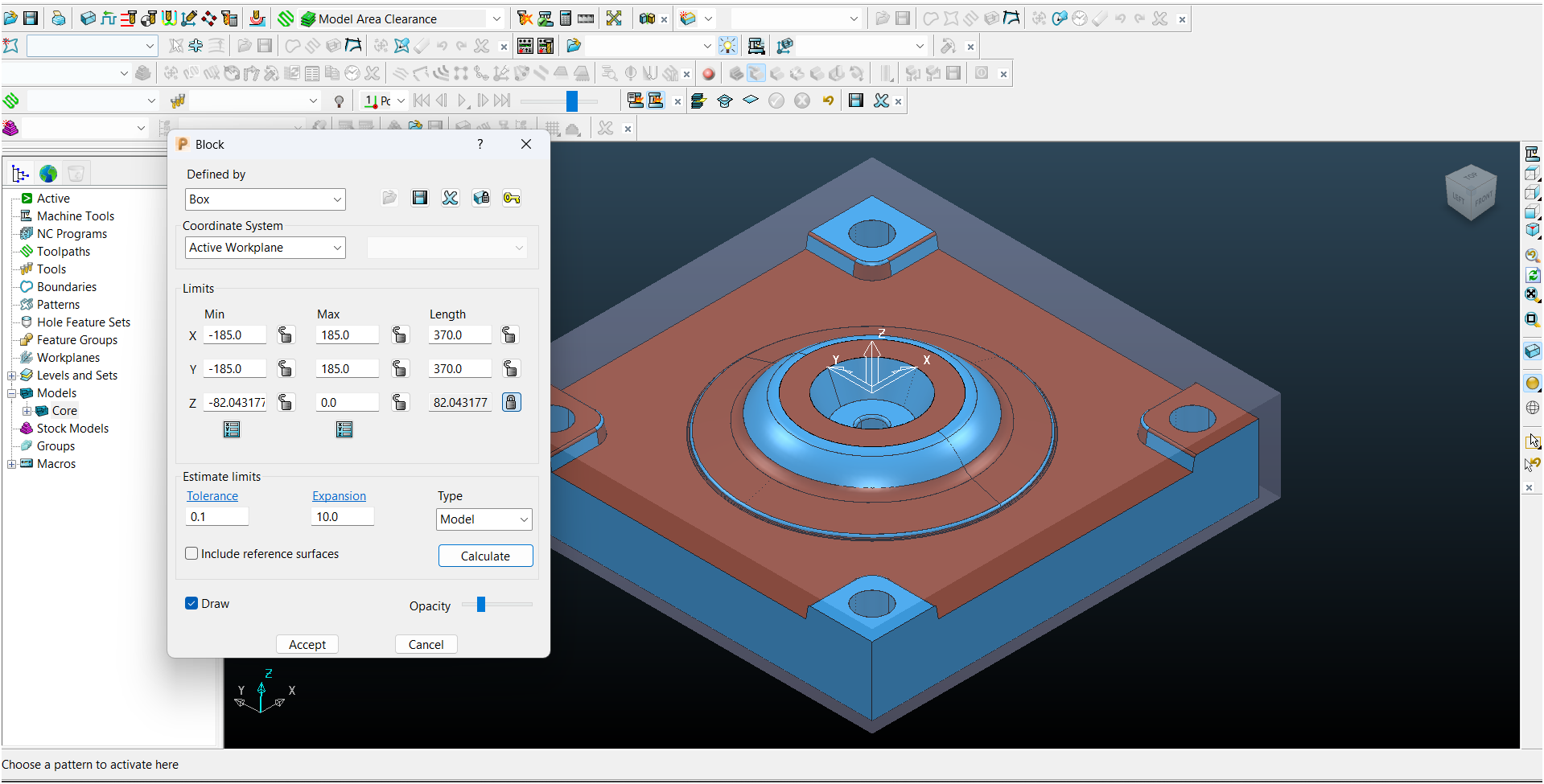Toggle the lock beside X Min value
The height and width of the screenshot is (784, 1544).
pos(286,335)
